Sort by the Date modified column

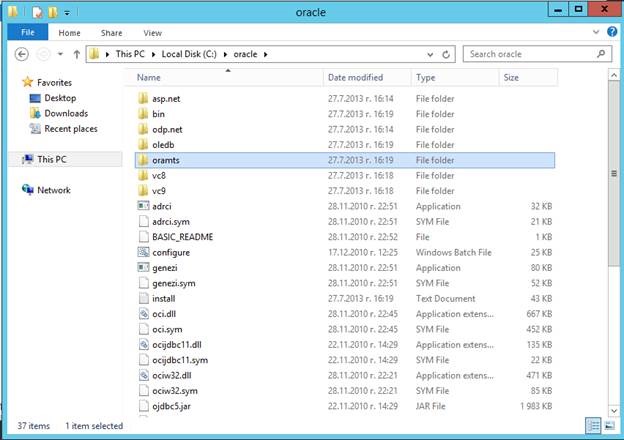(354, 77)
